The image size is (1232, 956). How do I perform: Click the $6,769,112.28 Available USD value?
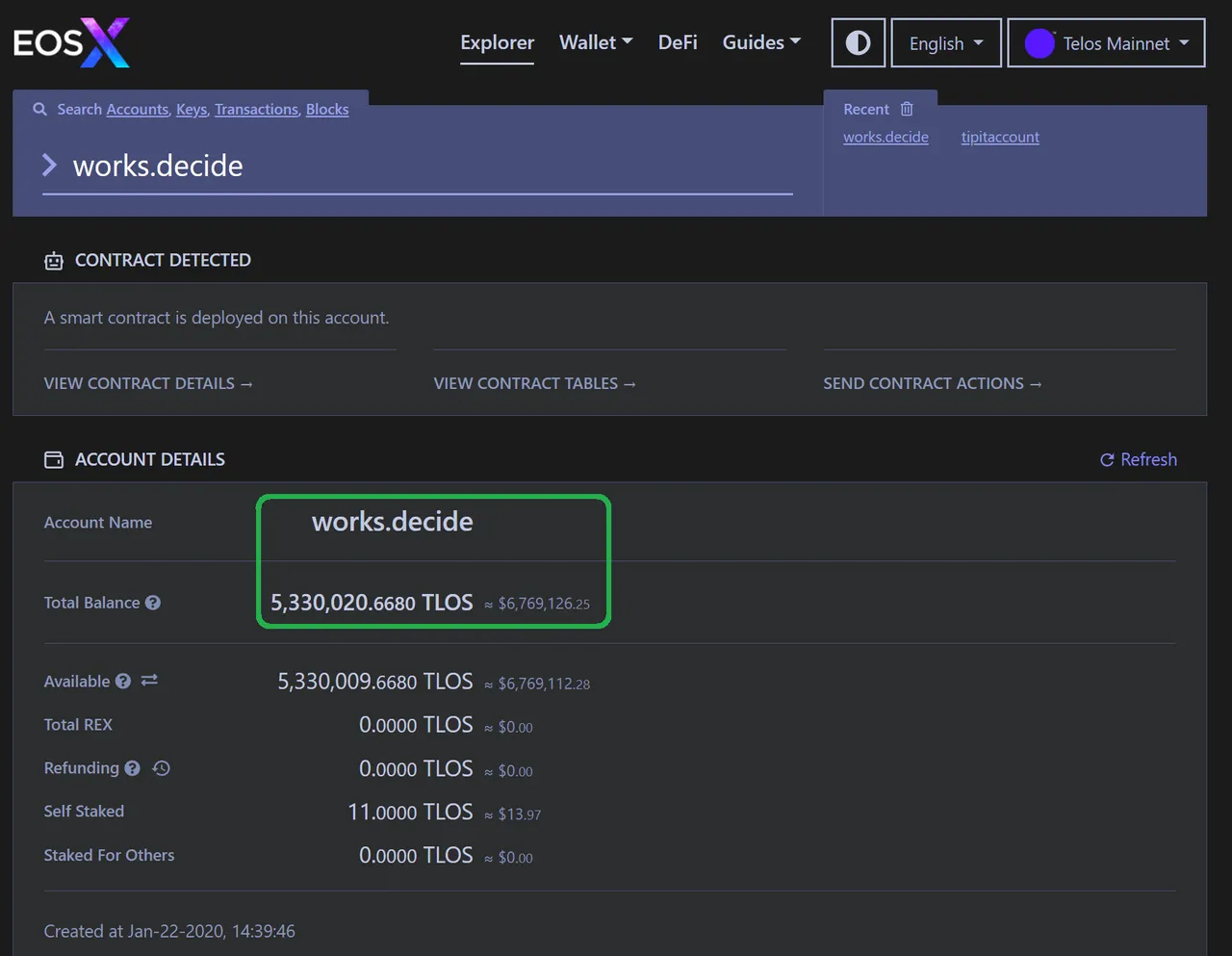click(x=544, y=684)
